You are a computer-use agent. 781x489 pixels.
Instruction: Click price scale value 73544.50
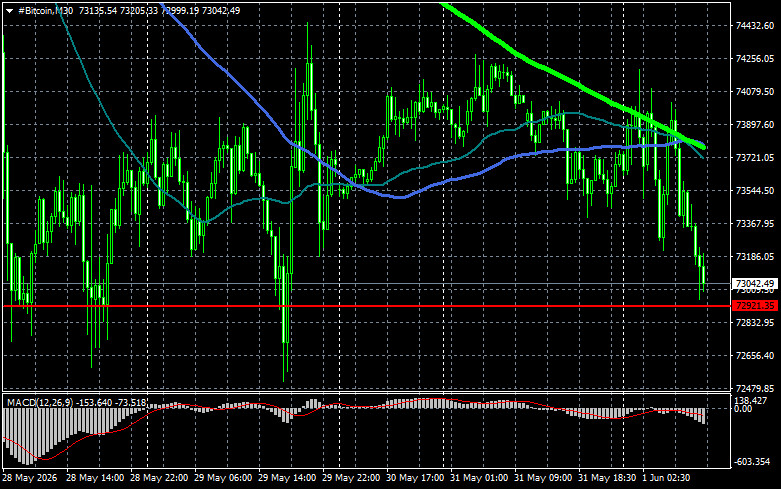(755, 191)
